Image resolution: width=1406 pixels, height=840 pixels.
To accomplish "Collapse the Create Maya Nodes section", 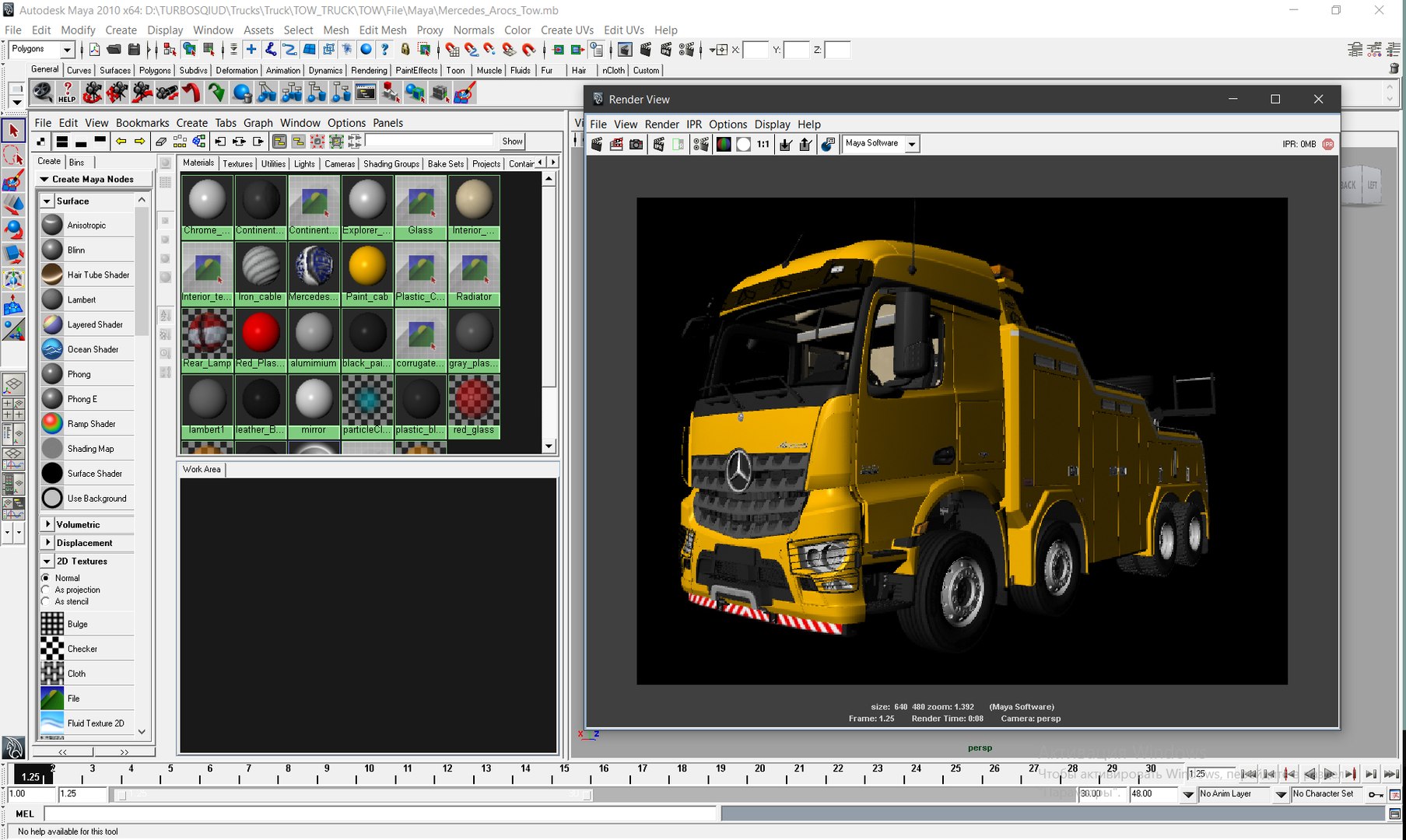I will (44, 179).
